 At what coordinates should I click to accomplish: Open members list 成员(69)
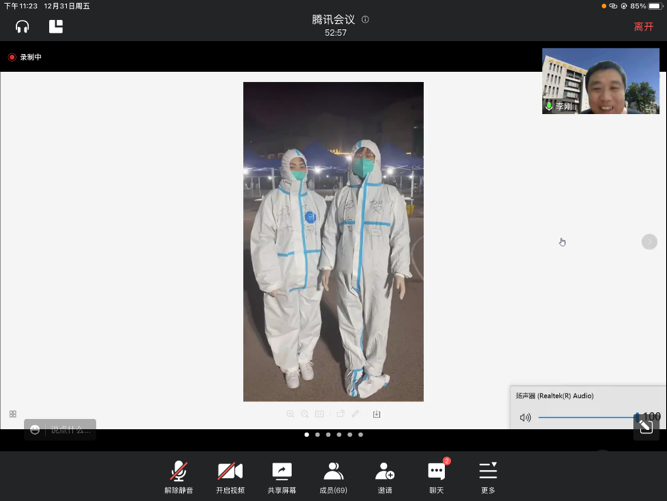click(x=333, y=477)
